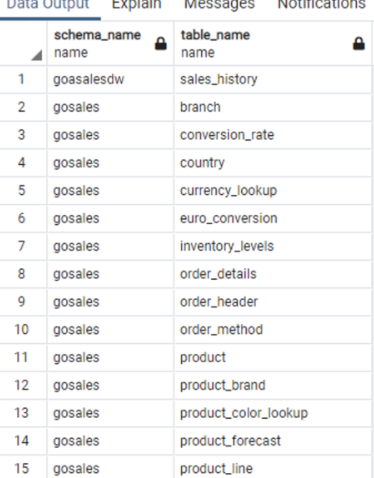Click the schema_name column lock icon
374x478 pixels.
(161, 44)
